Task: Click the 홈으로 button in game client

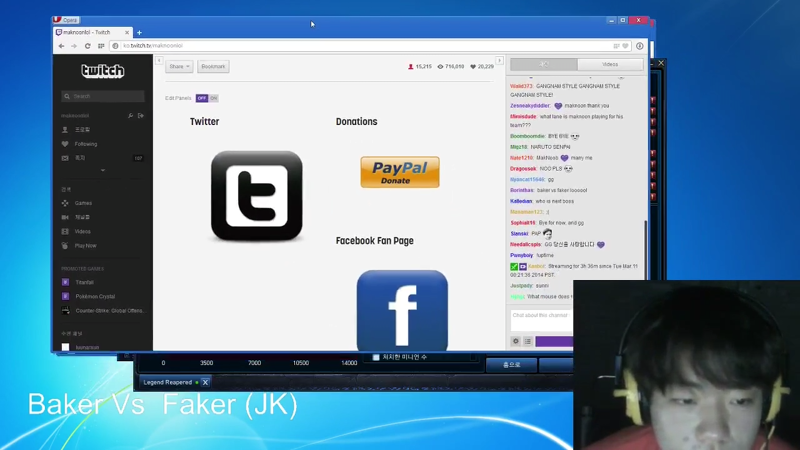Action: 512,365
